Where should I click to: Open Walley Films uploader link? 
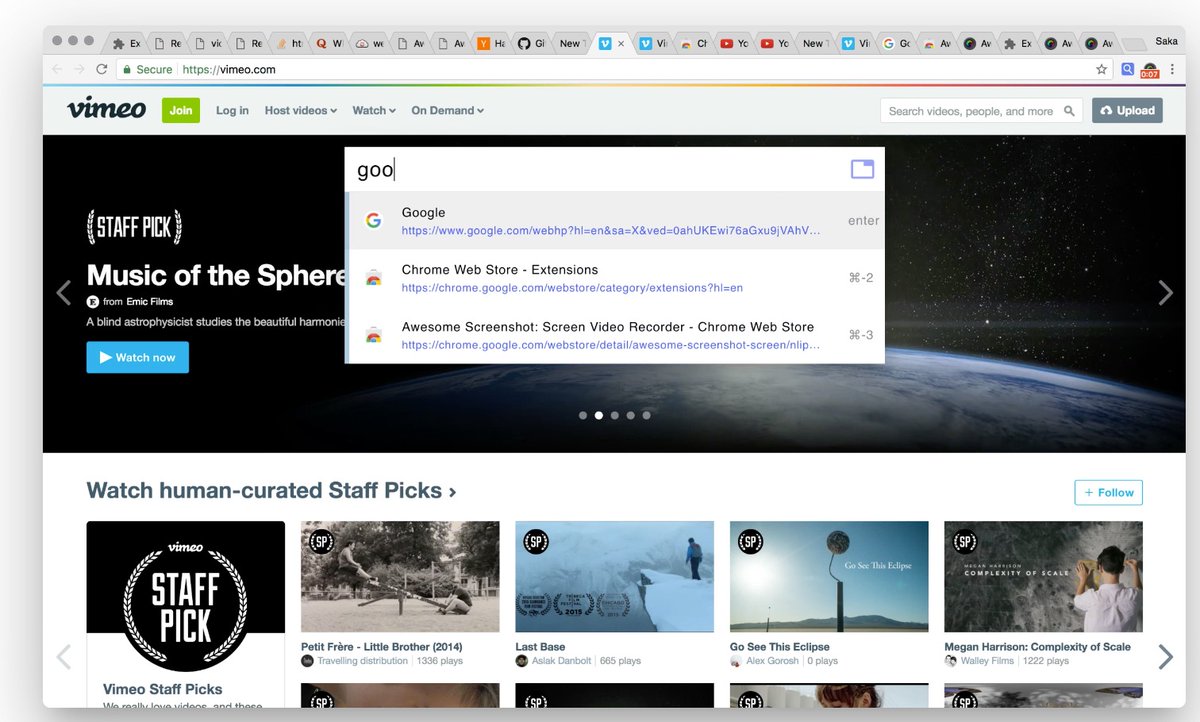(x=986, y=661)
